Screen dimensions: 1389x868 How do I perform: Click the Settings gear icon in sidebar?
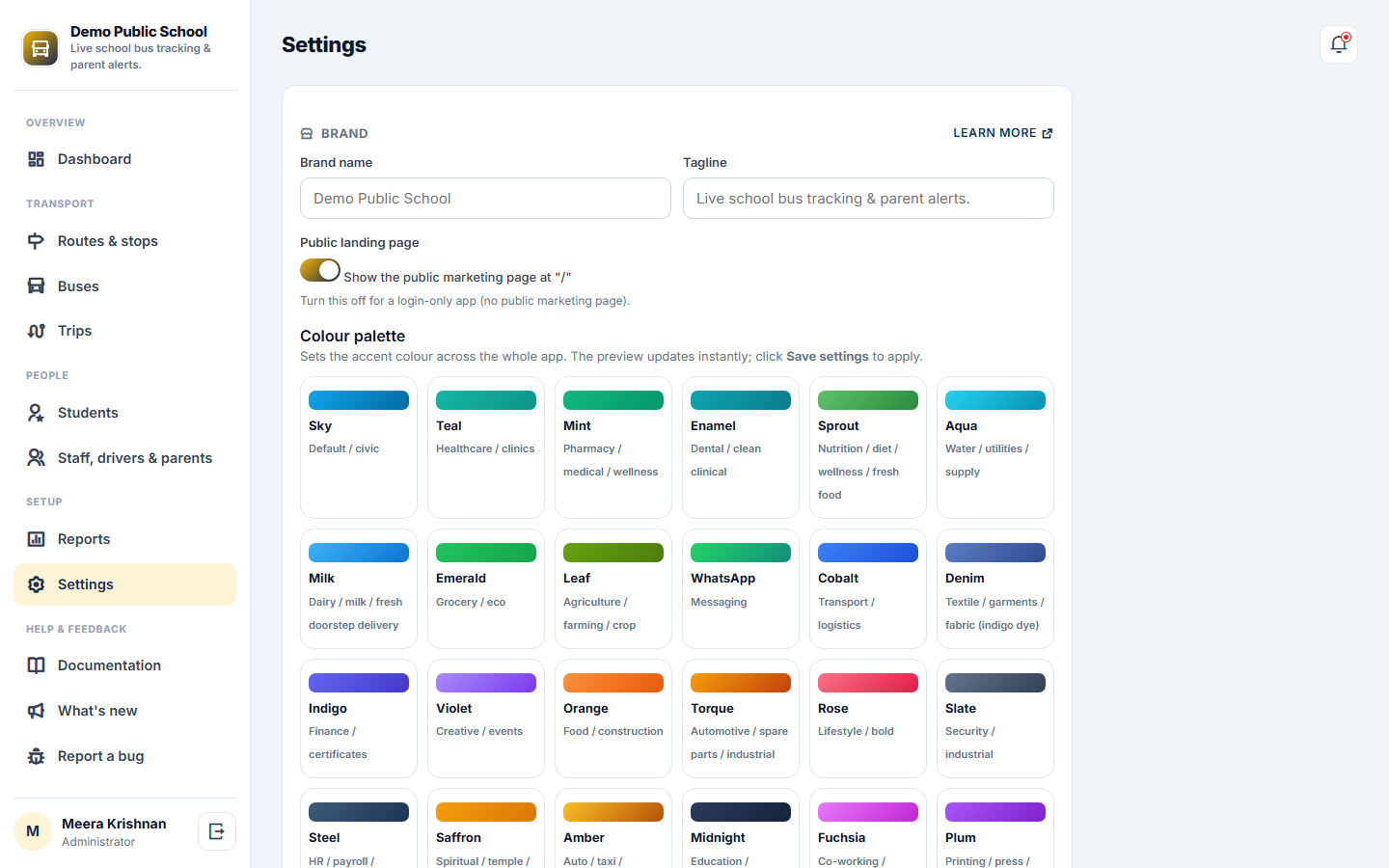click(x=36, y=584)
